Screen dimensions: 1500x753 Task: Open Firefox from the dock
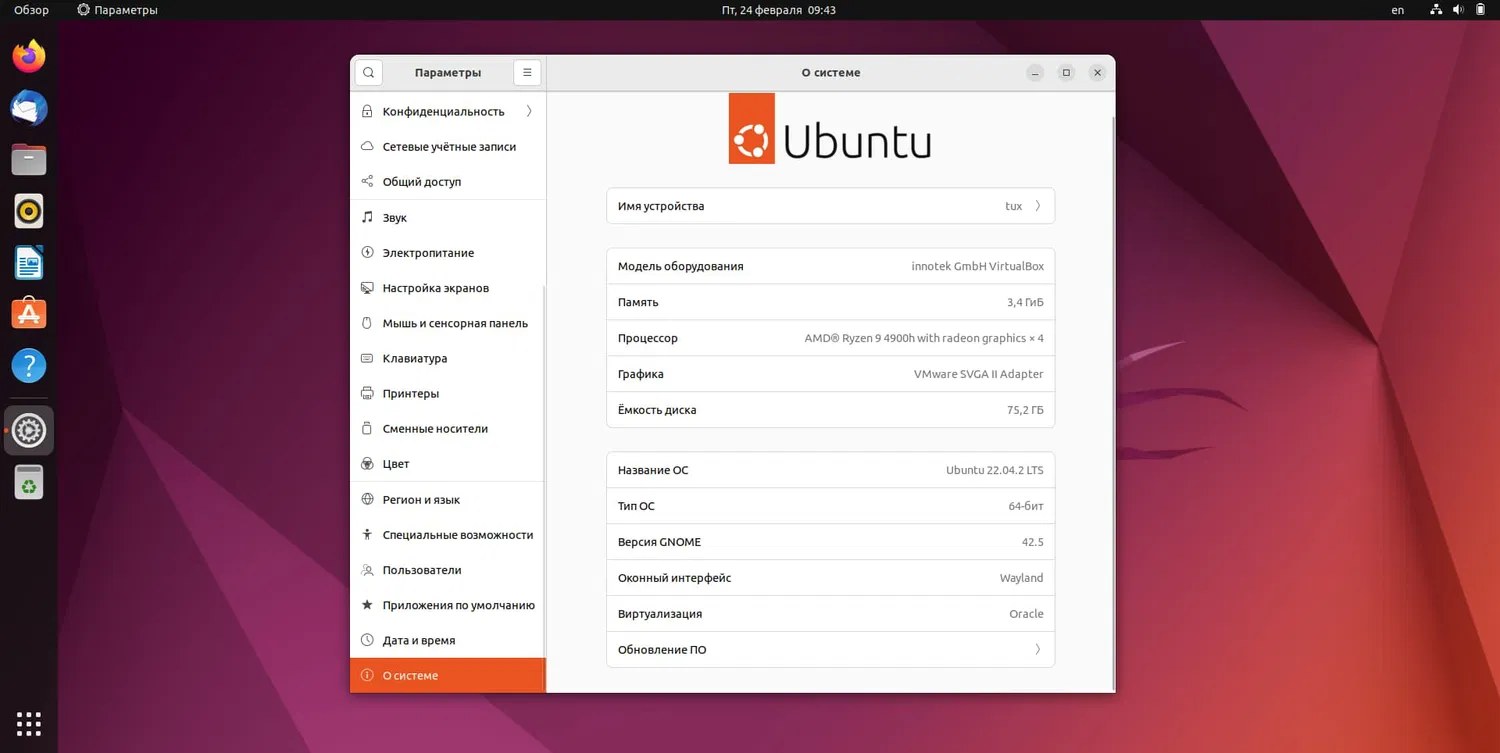pos(29,56)
